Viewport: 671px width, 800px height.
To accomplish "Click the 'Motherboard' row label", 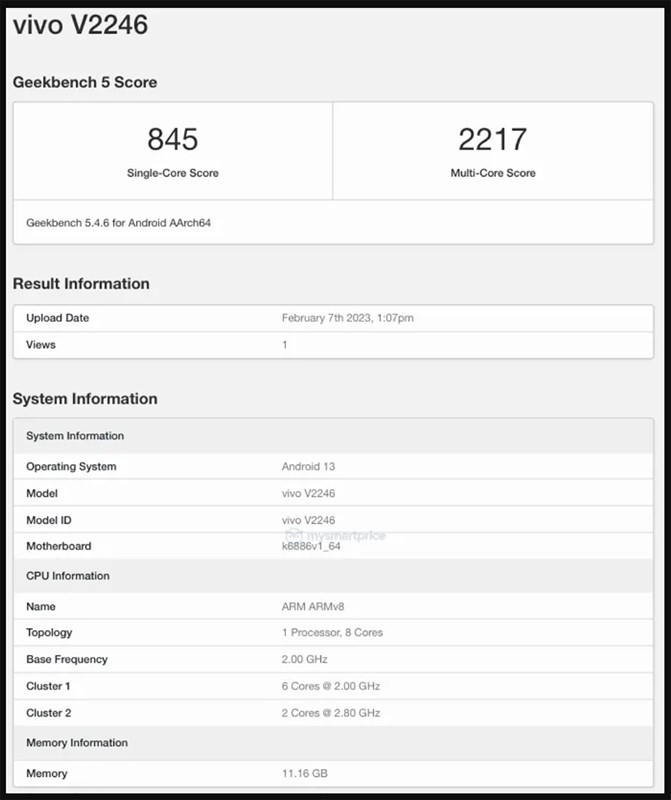I will click(x=59, y=546).
